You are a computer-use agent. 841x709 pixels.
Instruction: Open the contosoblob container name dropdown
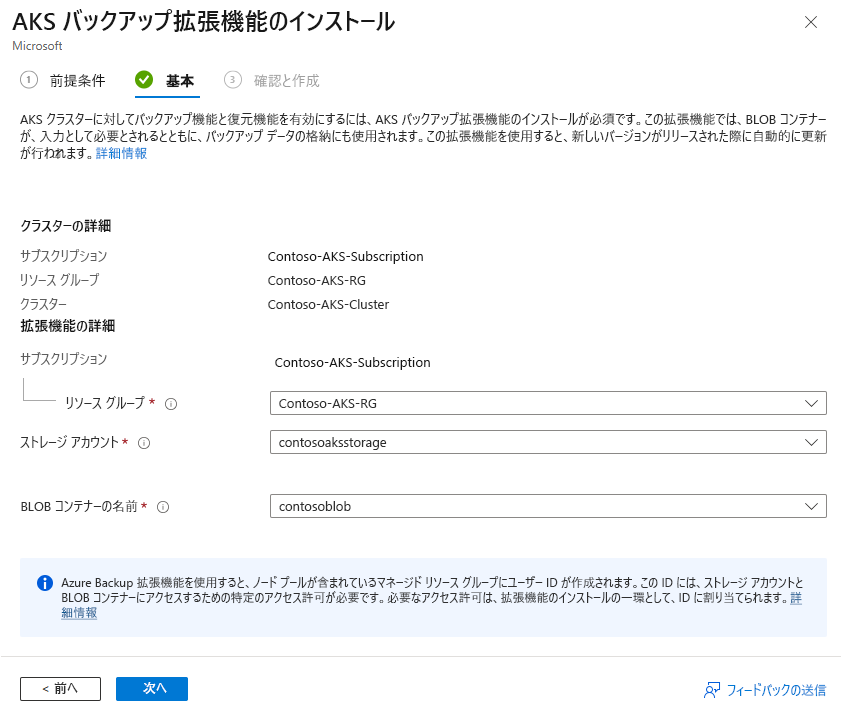(548, 506)
